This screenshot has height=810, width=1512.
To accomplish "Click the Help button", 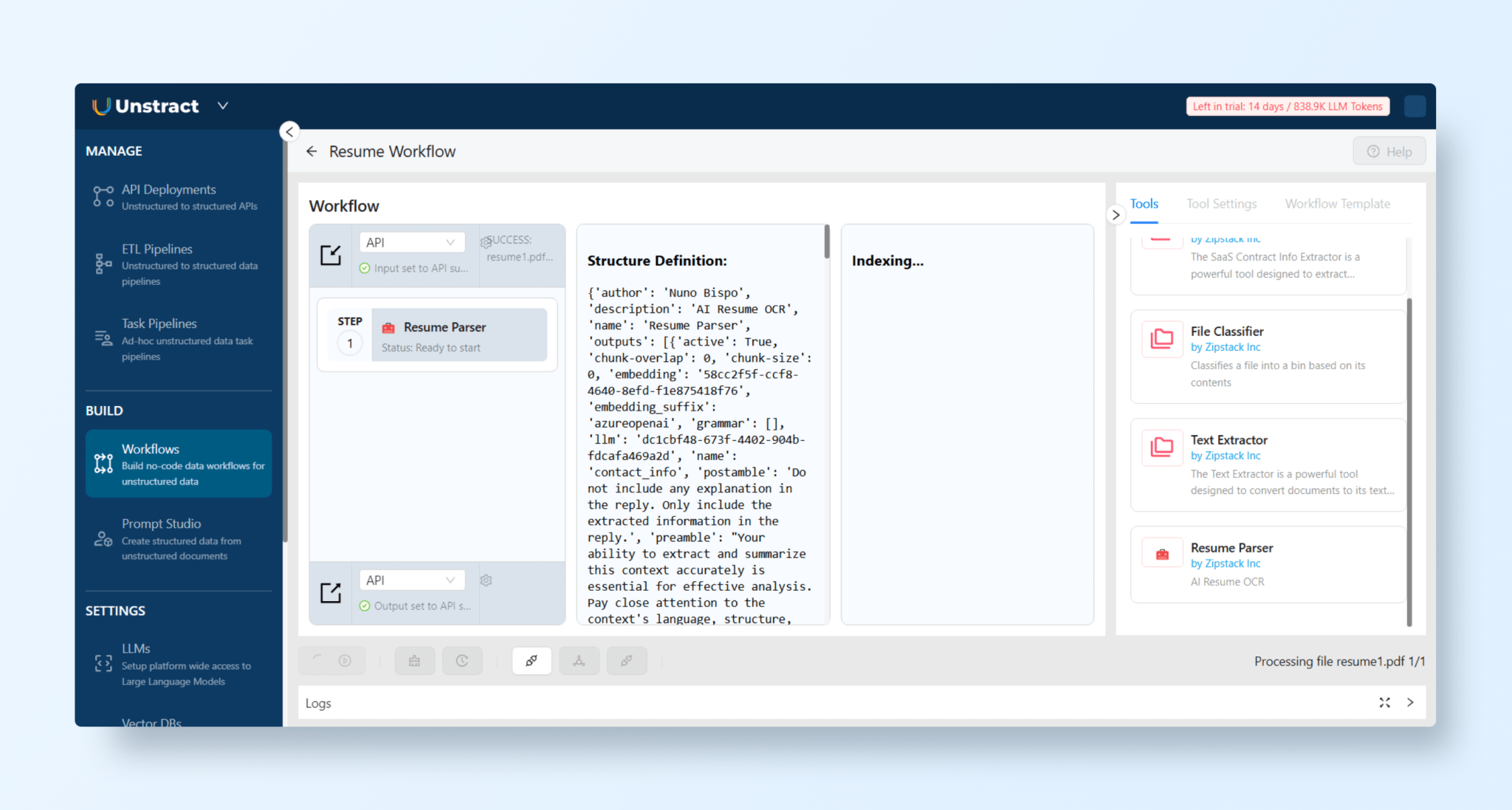I will 1389,151.
